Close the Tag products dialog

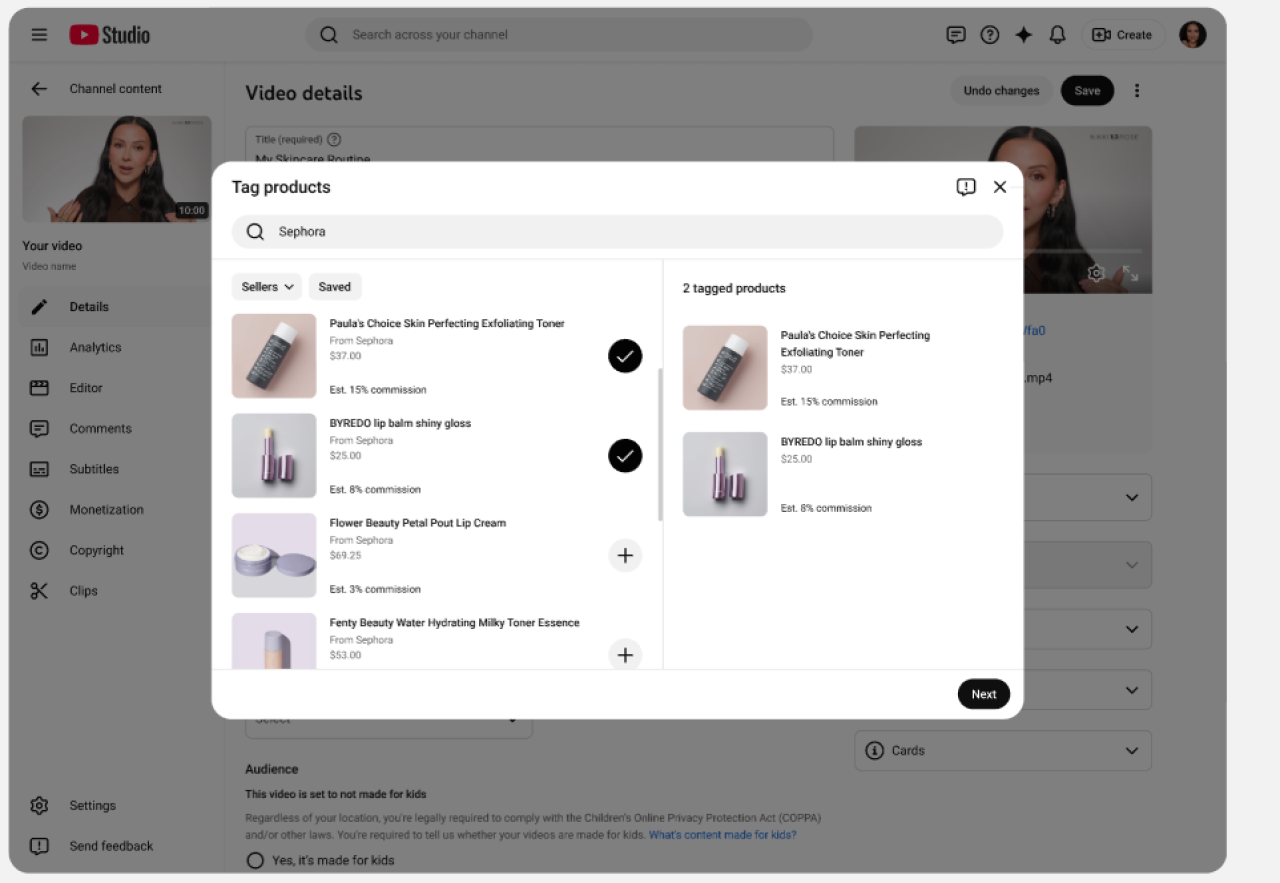[x=1000, y=187]
